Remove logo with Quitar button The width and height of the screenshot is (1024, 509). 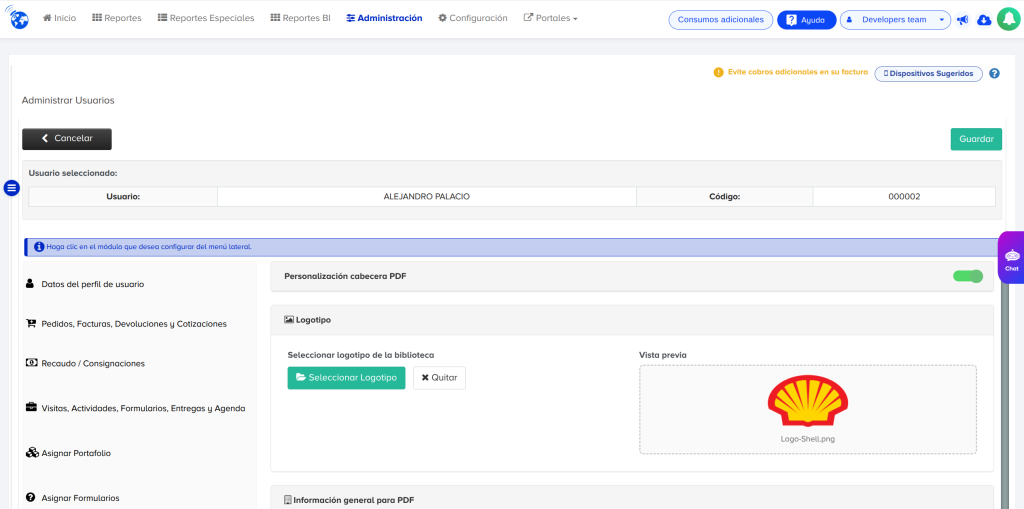440,378
